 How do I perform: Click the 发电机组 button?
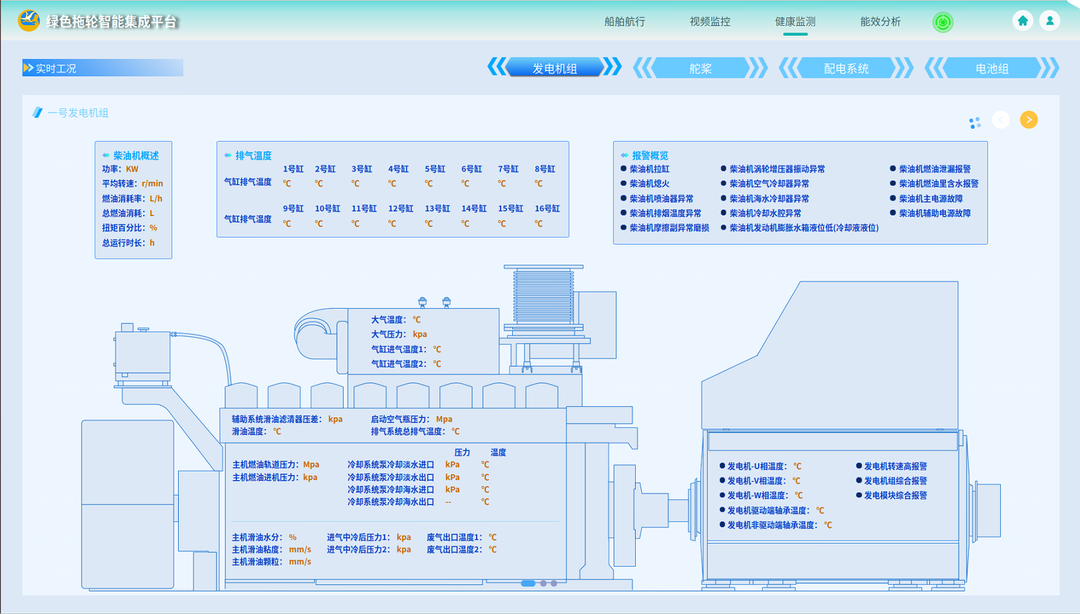(554, 68)
